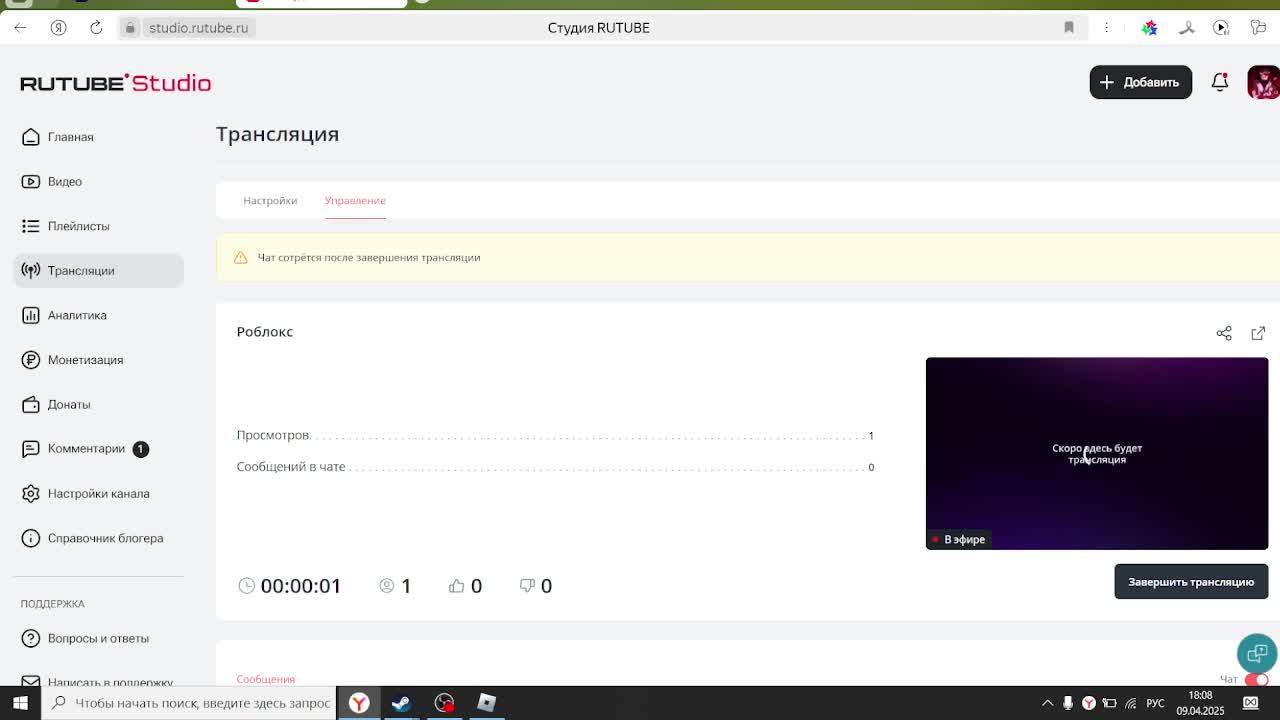Click the viewers count icon
1280x720 pixels.
(387, 586)
